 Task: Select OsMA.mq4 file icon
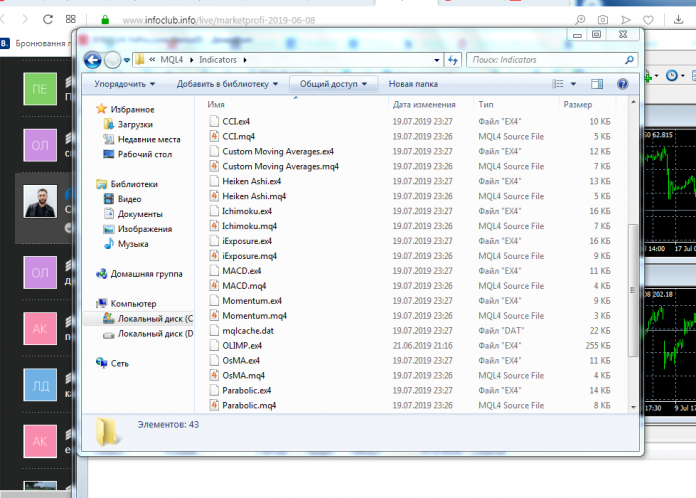(214, 375)
